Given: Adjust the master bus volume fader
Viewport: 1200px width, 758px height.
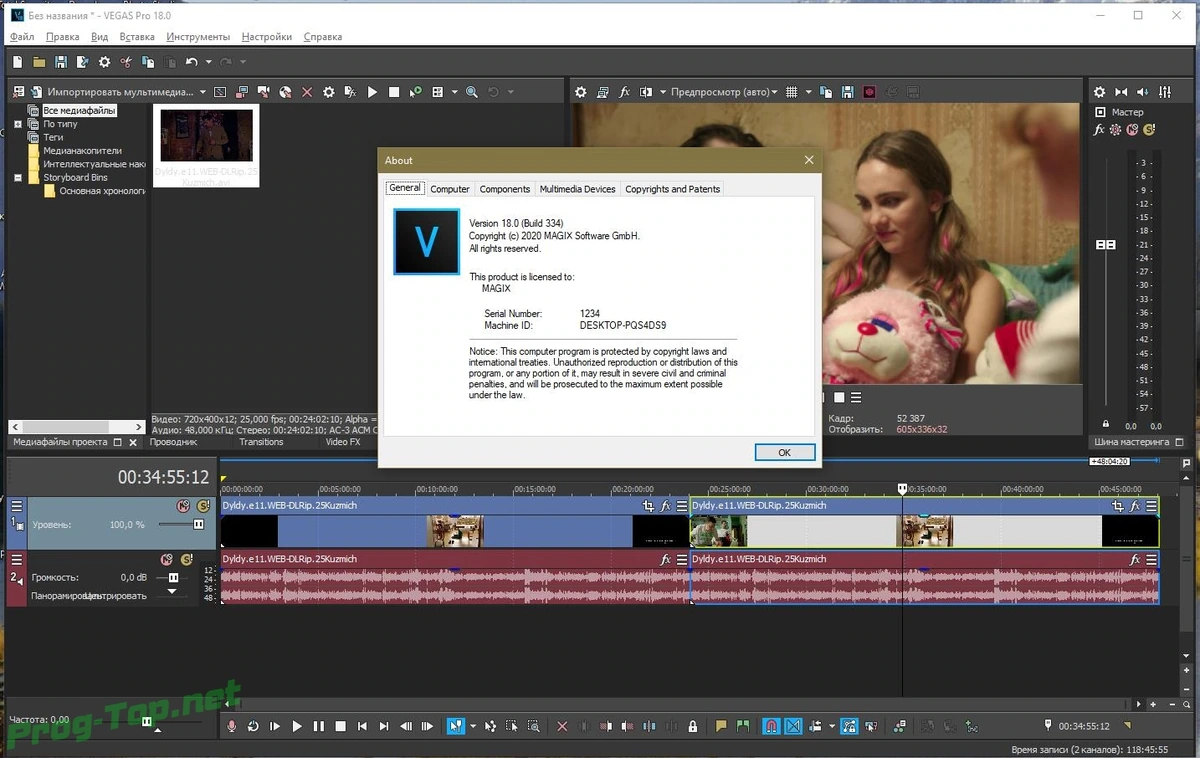Looking at the screenshot, I should [x=1106, y=245].
